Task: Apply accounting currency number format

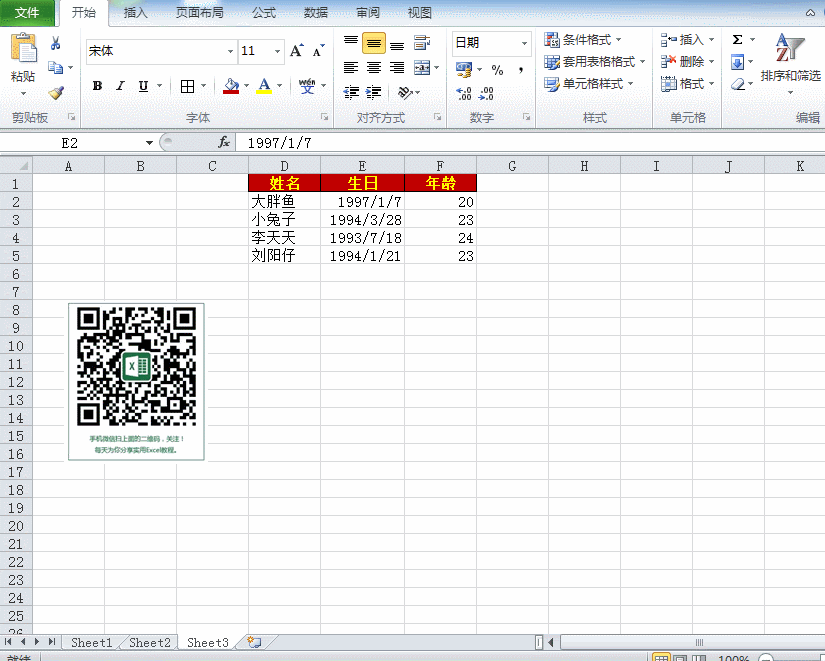Action: coord(464,69)
